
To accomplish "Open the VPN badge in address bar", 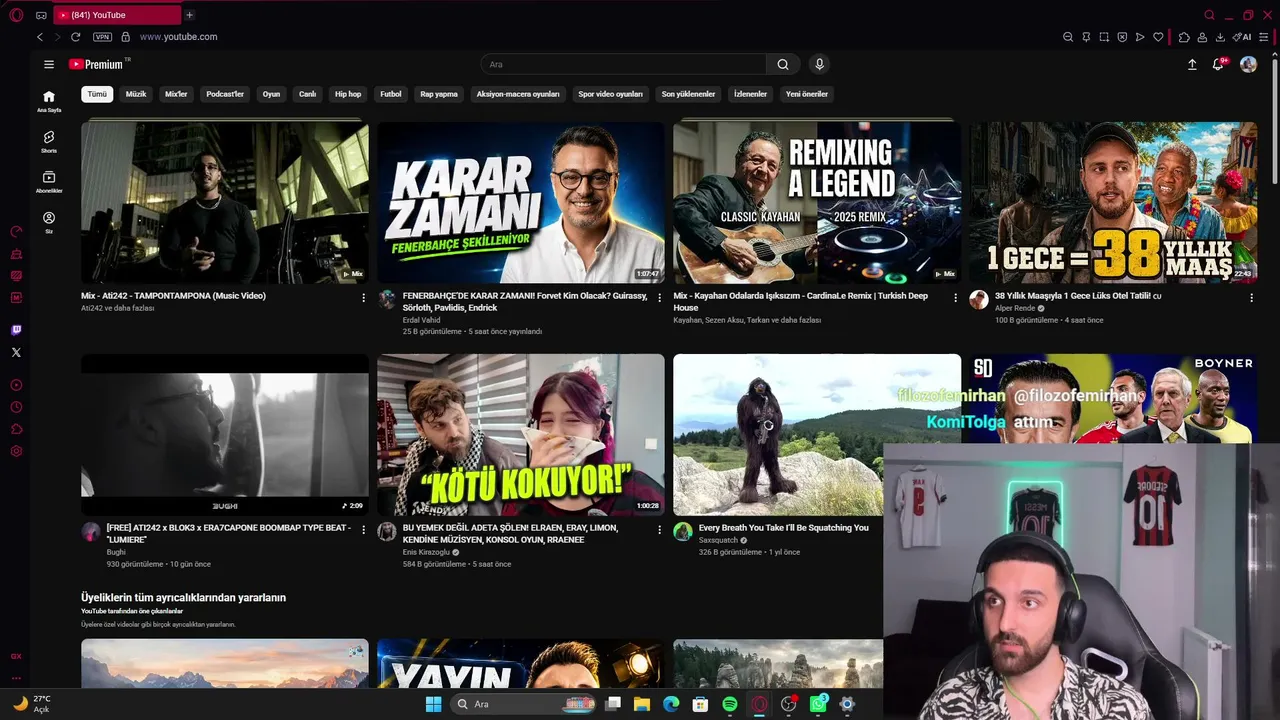I will [x=102, y=37].
